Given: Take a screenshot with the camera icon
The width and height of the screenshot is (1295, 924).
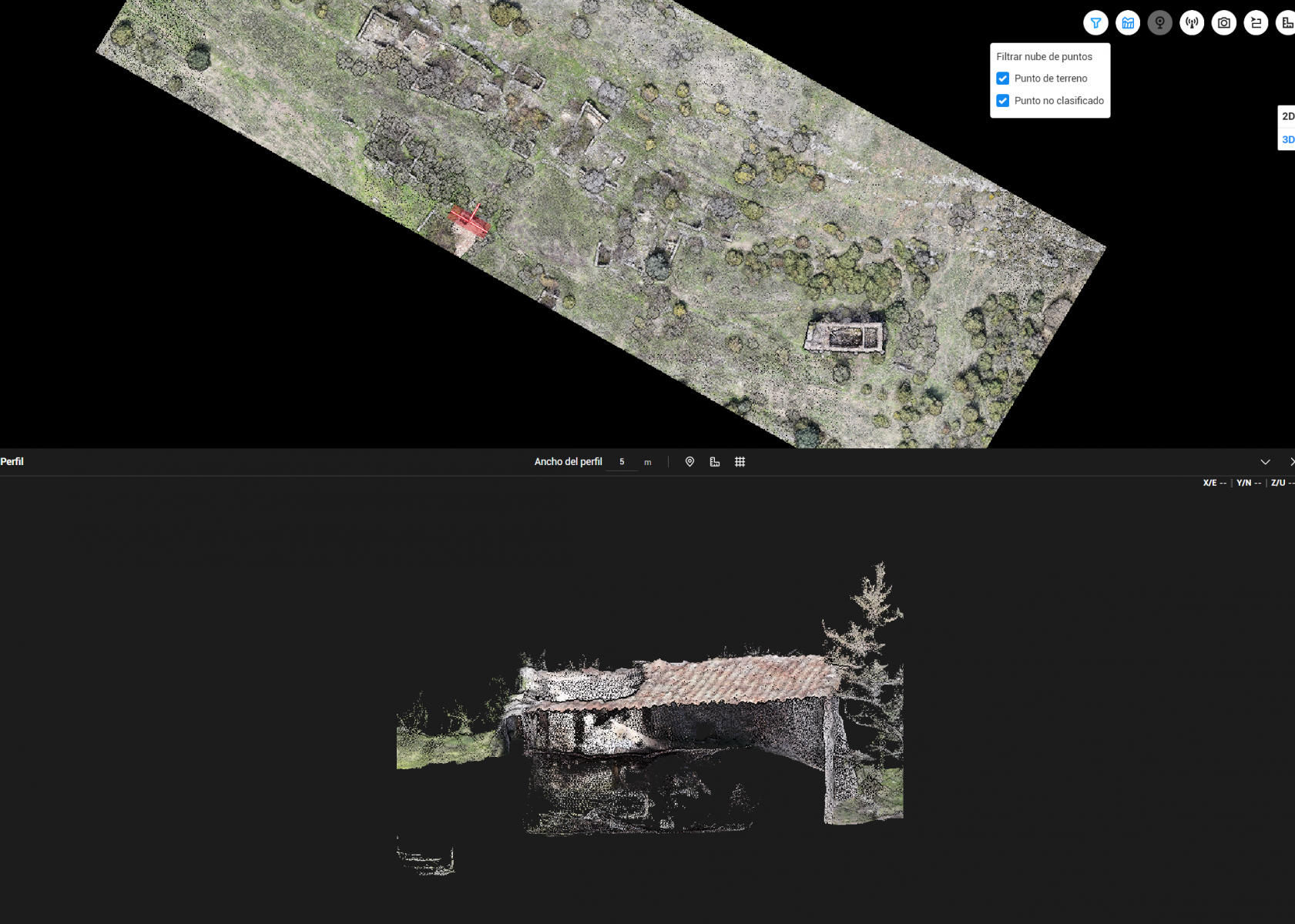Looking at the screenshot, I should click(x=1224, y=23).
